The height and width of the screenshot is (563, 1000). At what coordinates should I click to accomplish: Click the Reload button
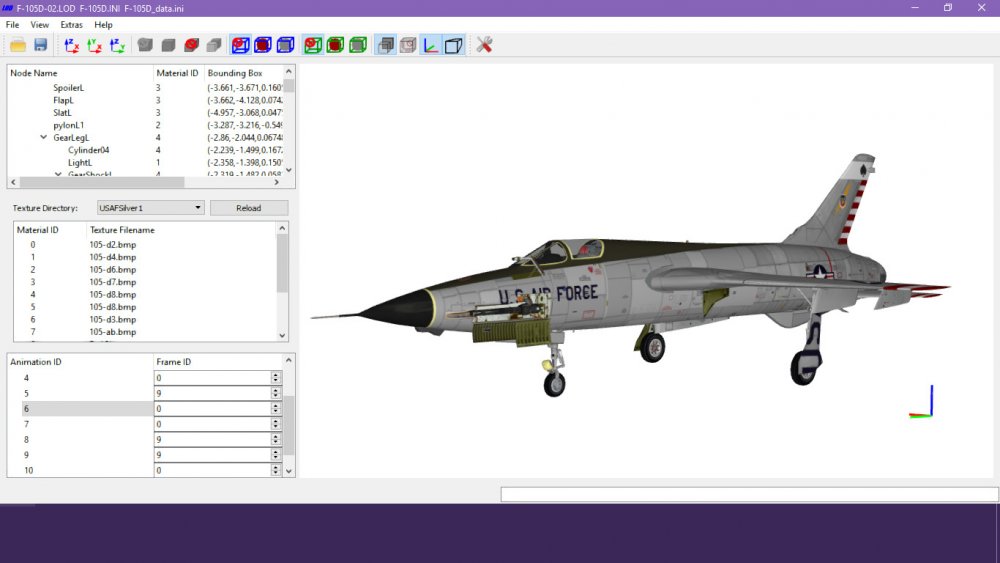pyautogui.click(x=249, y=208)
